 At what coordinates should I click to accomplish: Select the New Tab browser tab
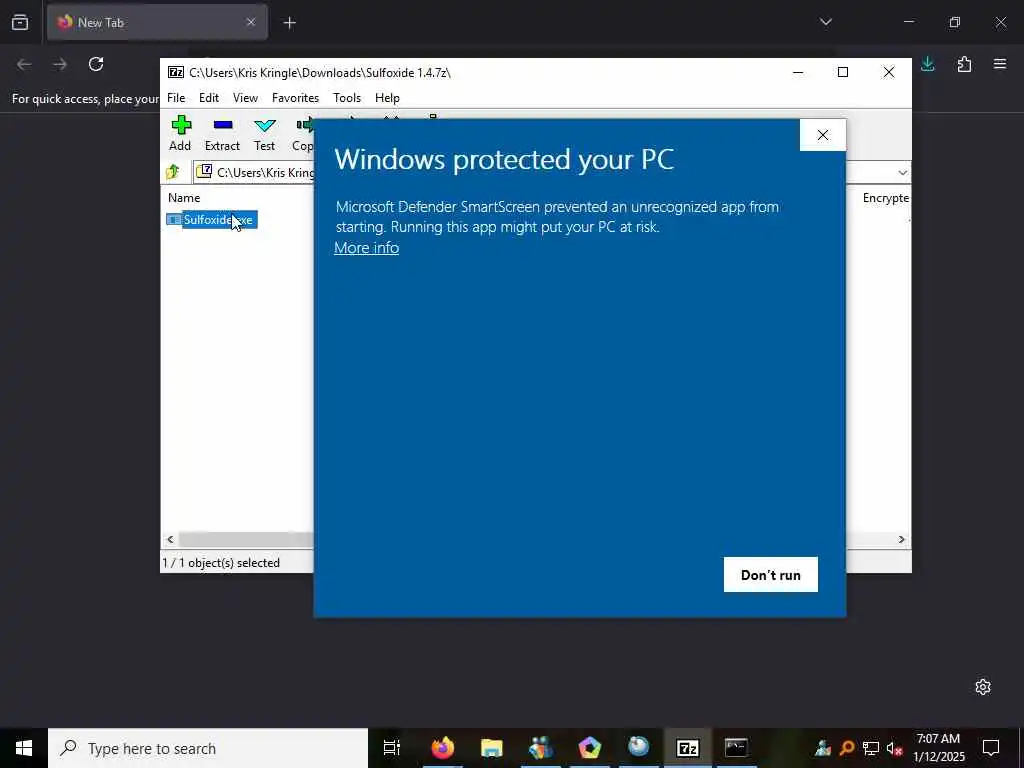[157, 22]
